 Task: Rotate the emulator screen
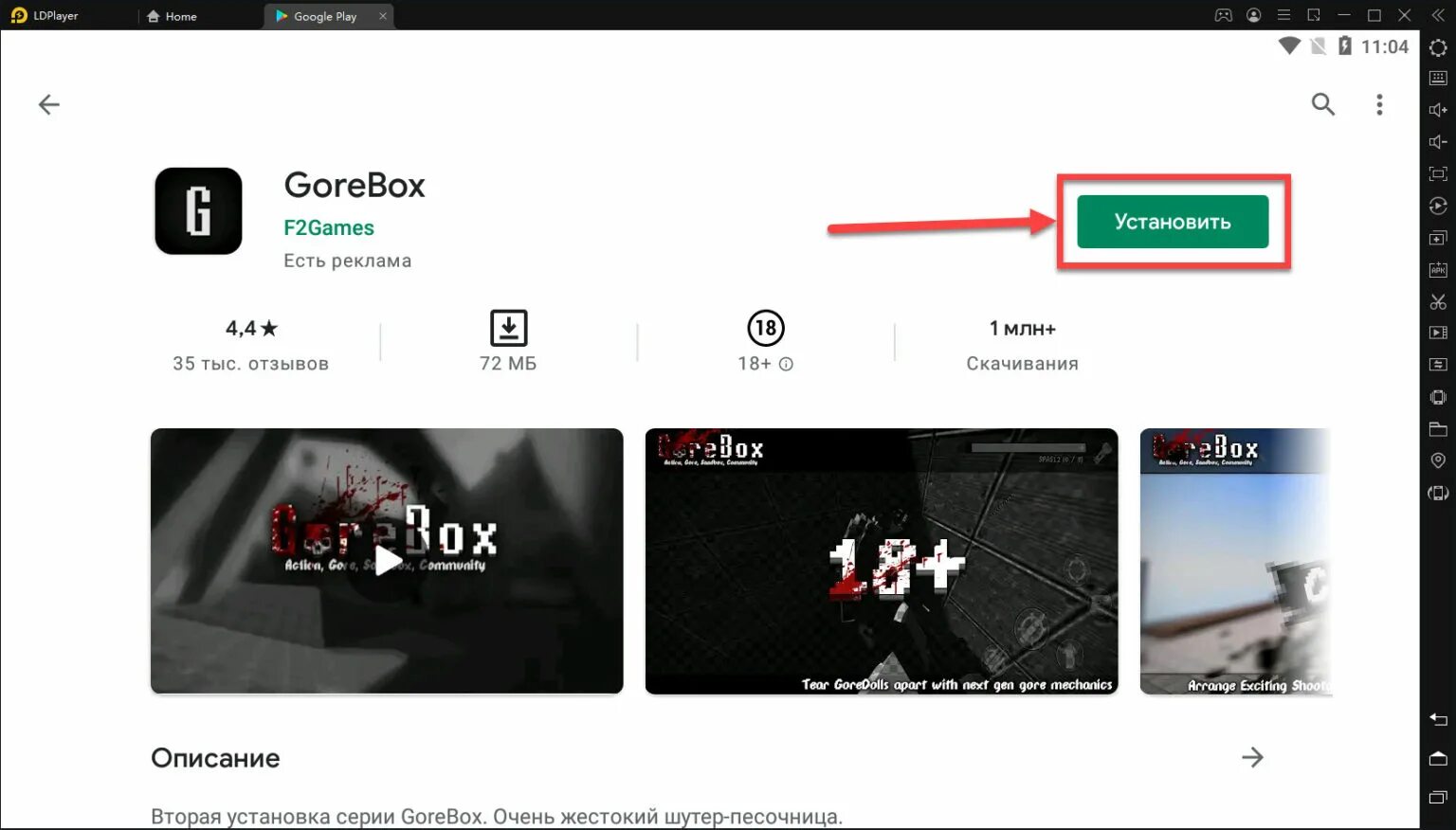(x=1438, y=493)
